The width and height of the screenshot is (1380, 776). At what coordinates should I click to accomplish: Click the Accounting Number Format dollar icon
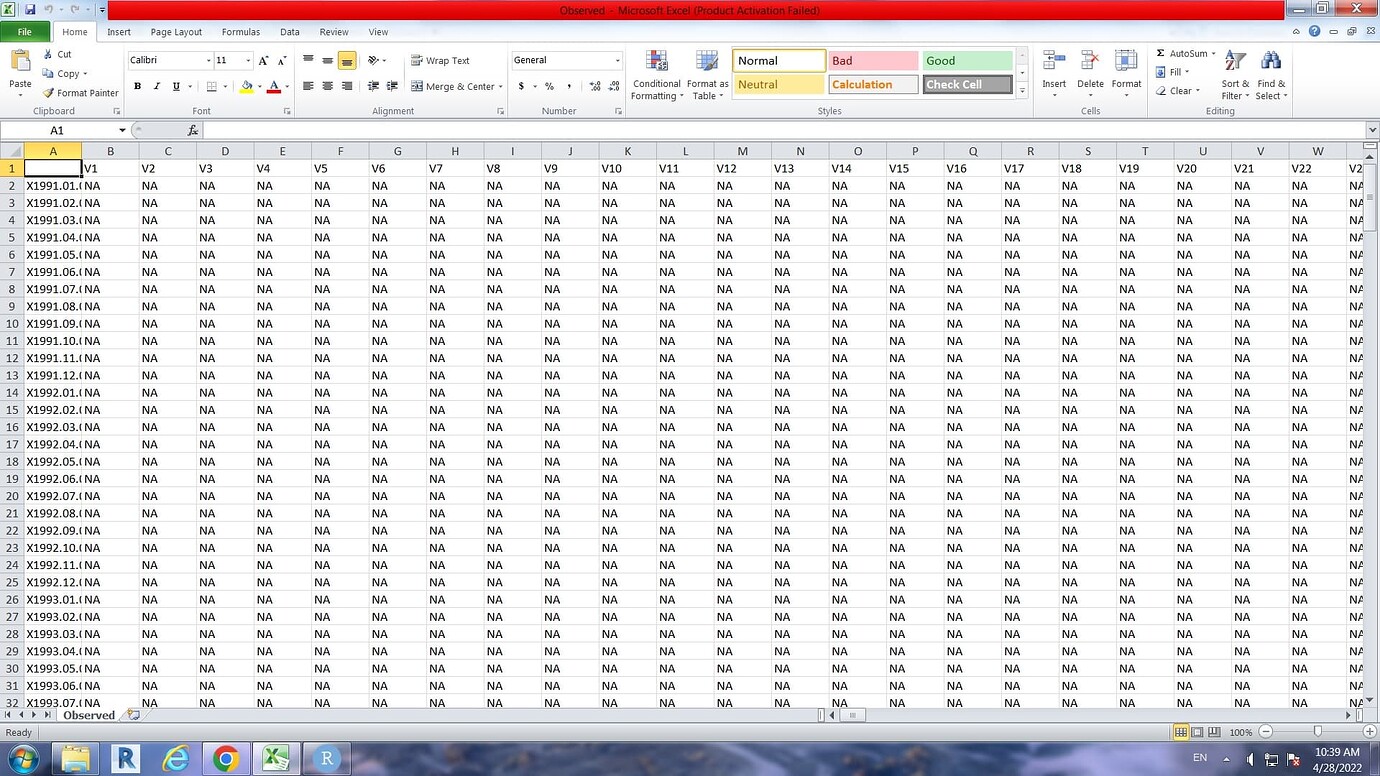click(521, 87)
